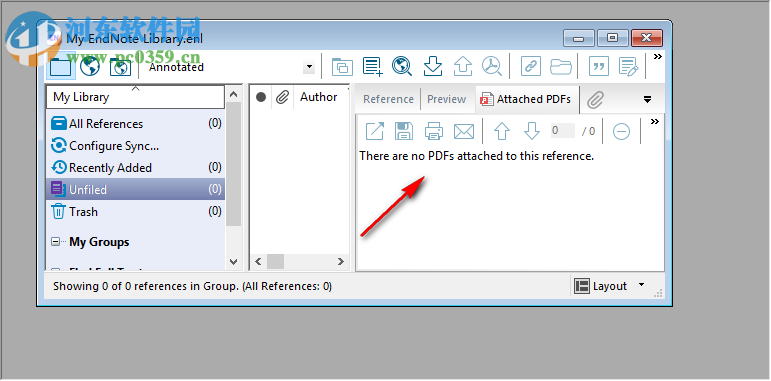
Task: Click the Zoom Out minus icon
Action: tap(622, 131)
